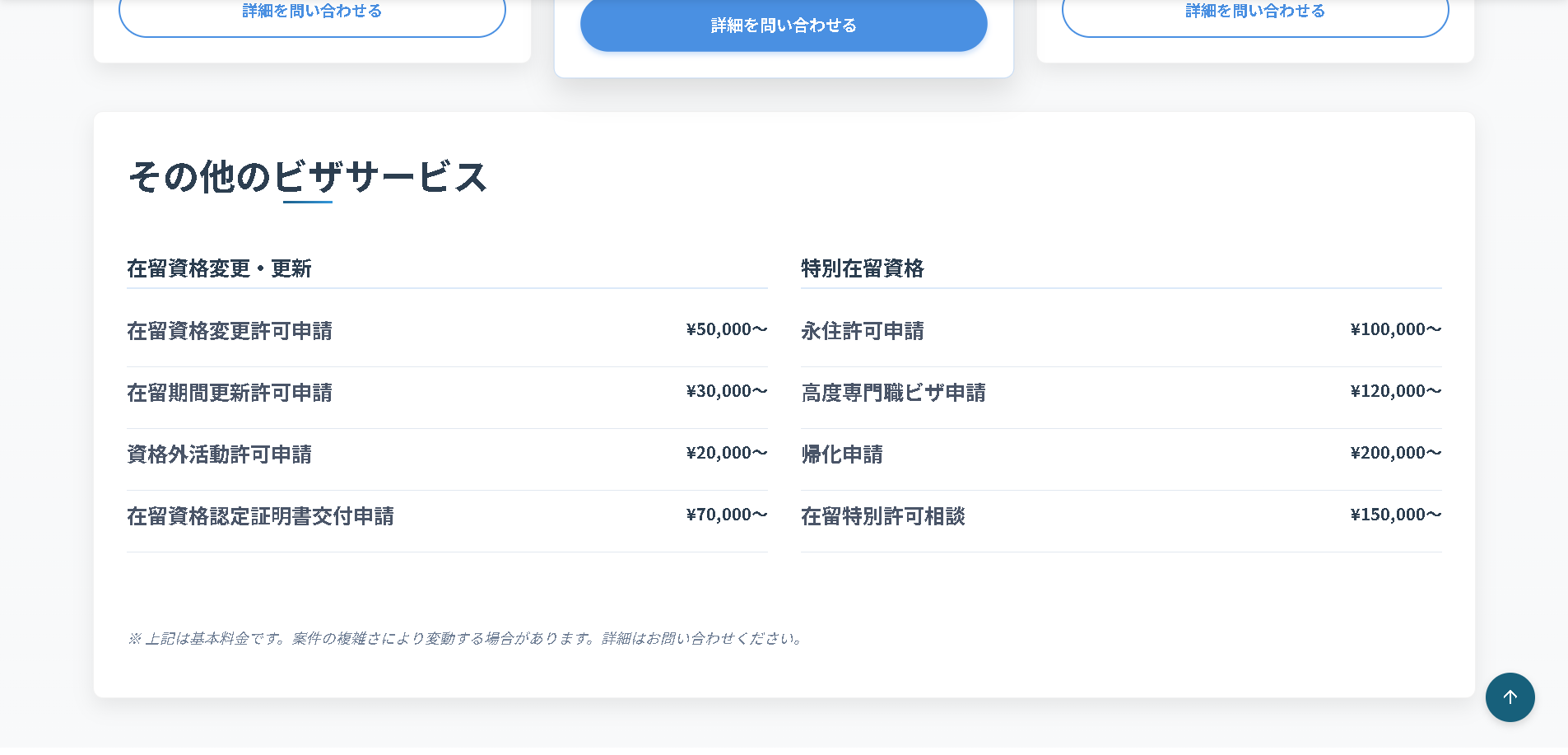The height and width of the screenshot is (755, 1568).
Task: Click the scroll-to-top arrow icon
Action: [x=1510, y=697]
